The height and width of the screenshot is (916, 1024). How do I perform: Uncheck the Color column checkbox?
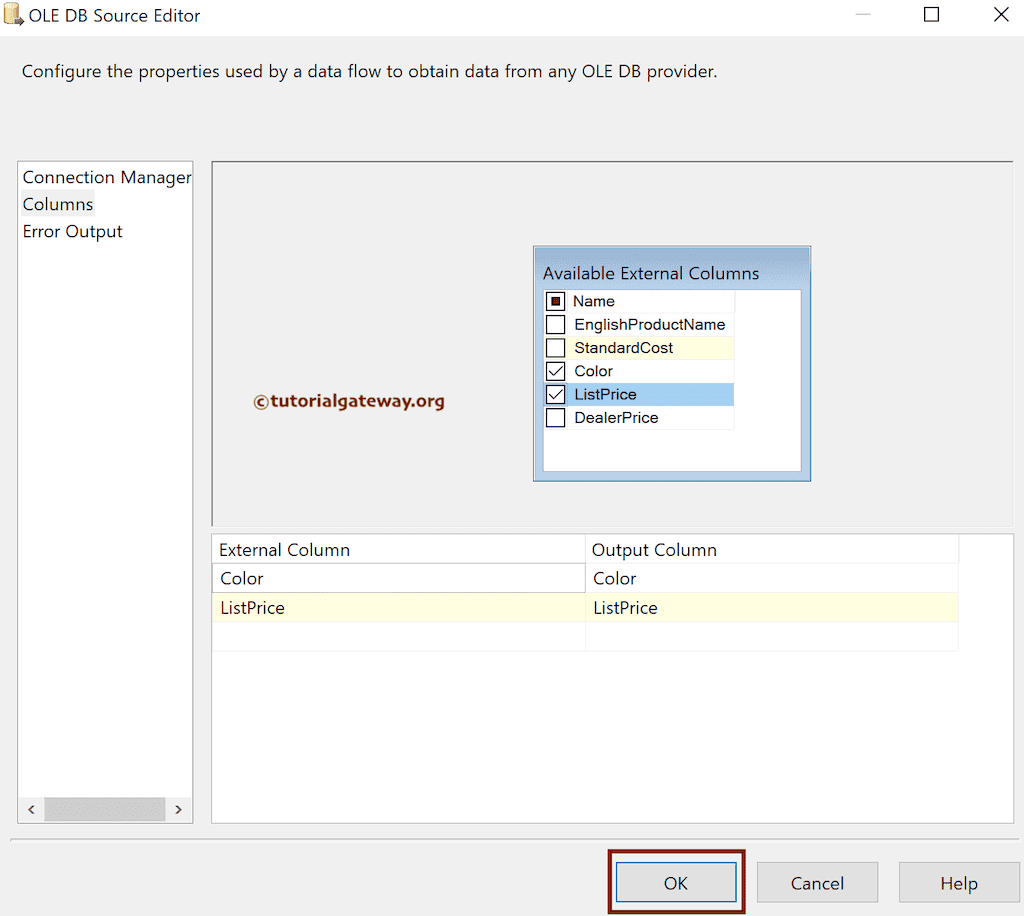click(555, 370)
